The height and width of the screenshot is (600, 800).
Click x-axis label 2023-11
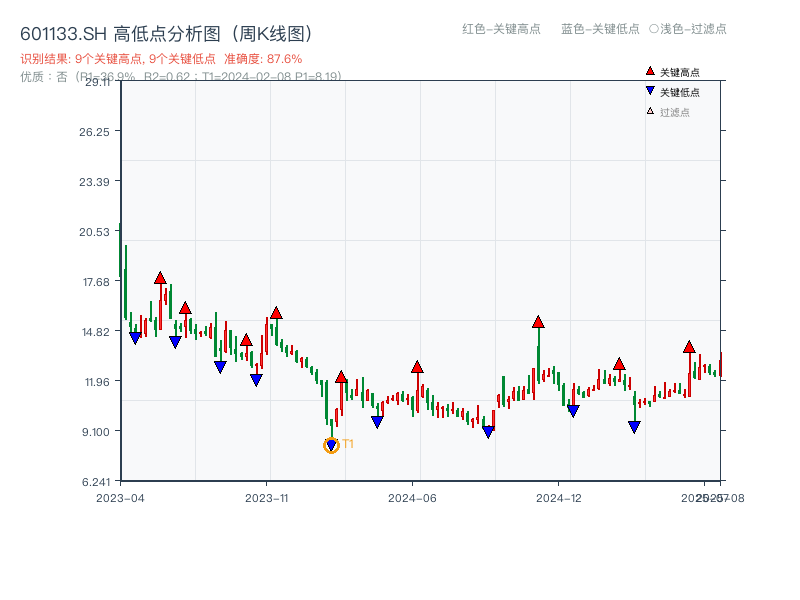point(267,498)
